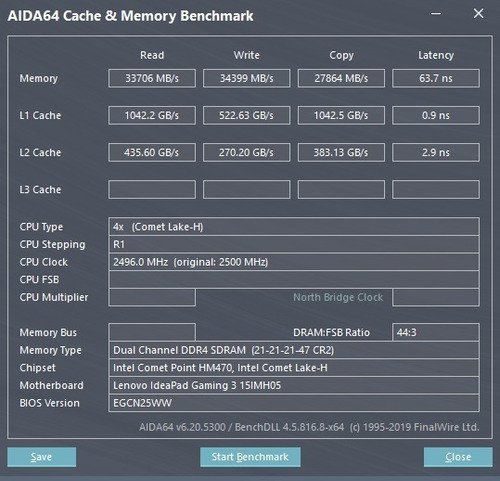Viewport: 500px width, 481px height.
Task: Click the empty CPU Multiplier field
Action: point(152,297)
